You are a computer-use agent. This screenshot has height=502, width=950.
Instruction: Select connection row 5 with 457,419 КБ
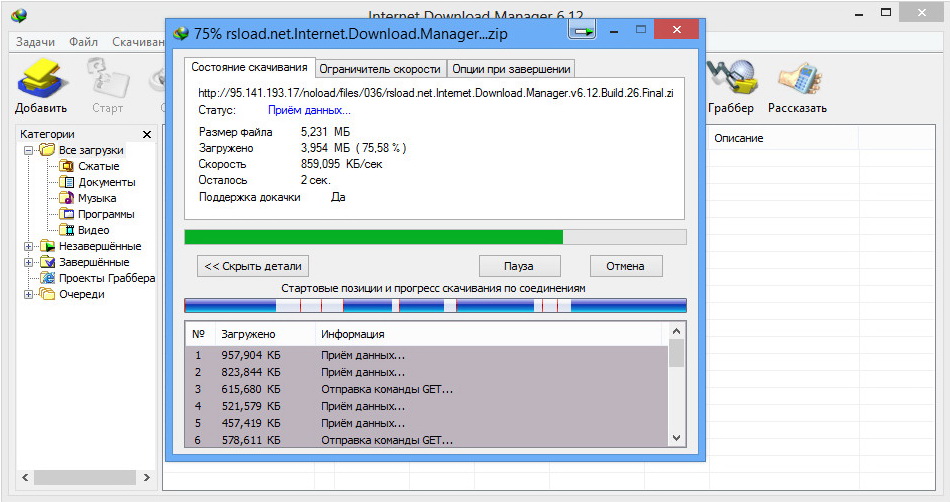pyautogui.click(x=427, y=423)
